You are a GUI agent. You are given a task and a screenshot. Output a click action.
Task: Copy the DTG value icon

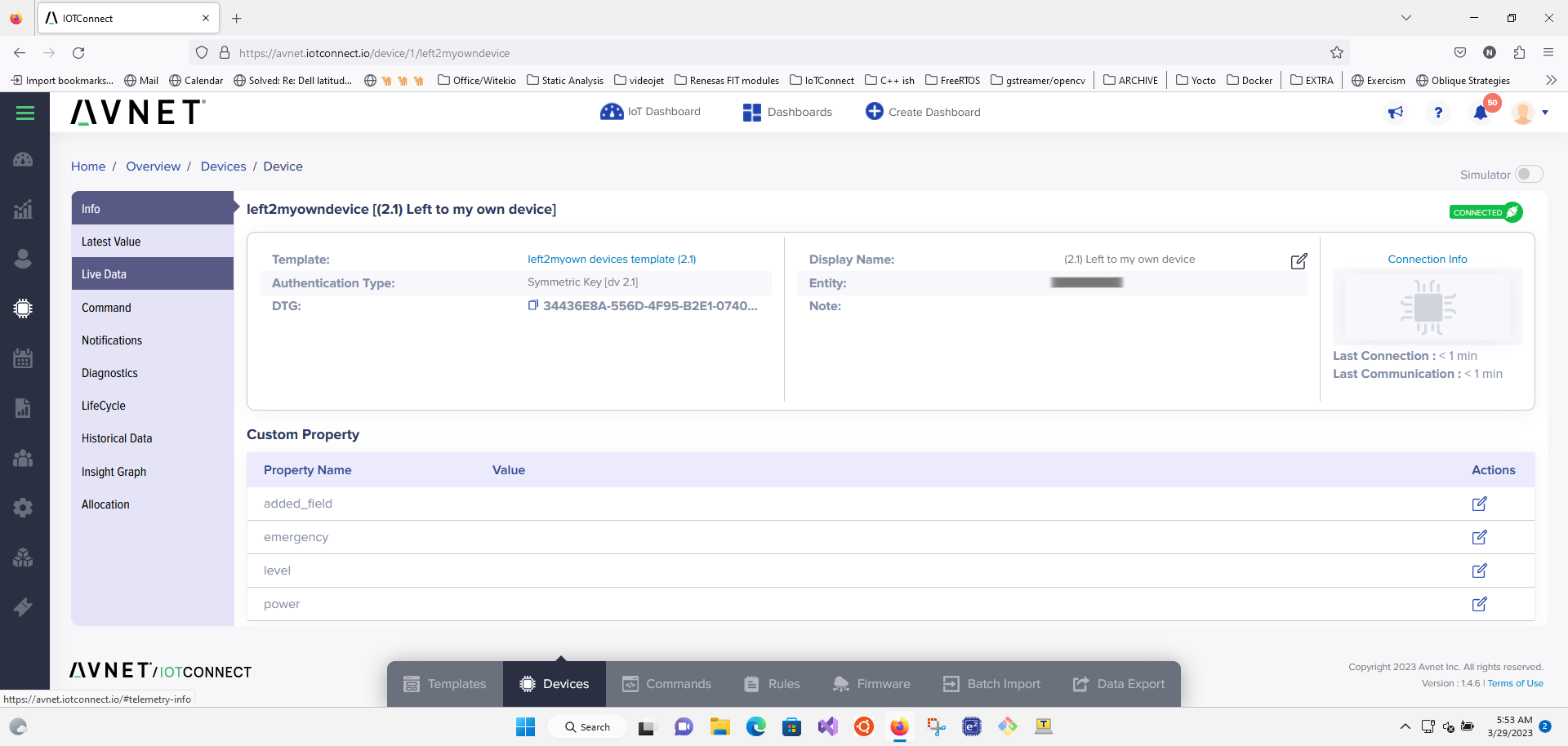coord(532,305)
